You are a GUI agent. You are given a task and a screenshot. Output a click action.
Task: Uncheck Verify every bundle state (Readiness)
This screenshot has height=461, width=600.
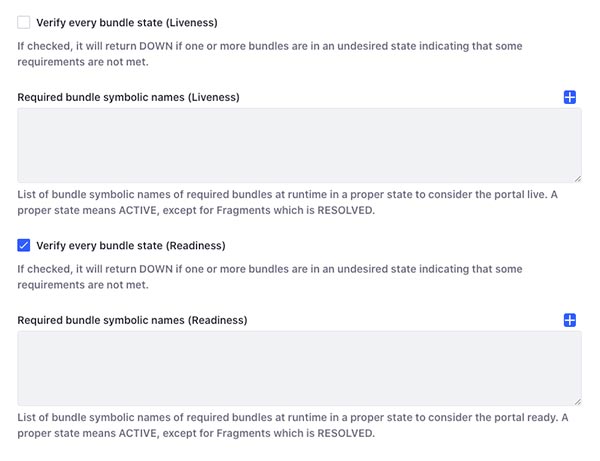pos(24,245)
